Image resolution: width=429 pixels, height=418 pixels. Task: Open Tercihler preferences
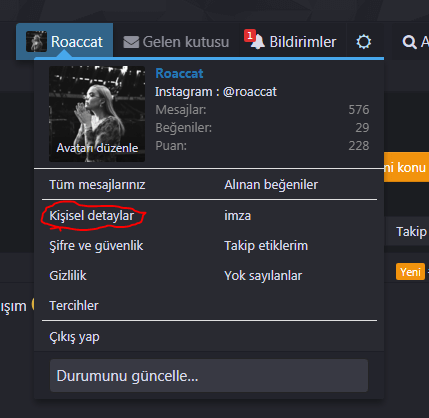click(74, 306)
